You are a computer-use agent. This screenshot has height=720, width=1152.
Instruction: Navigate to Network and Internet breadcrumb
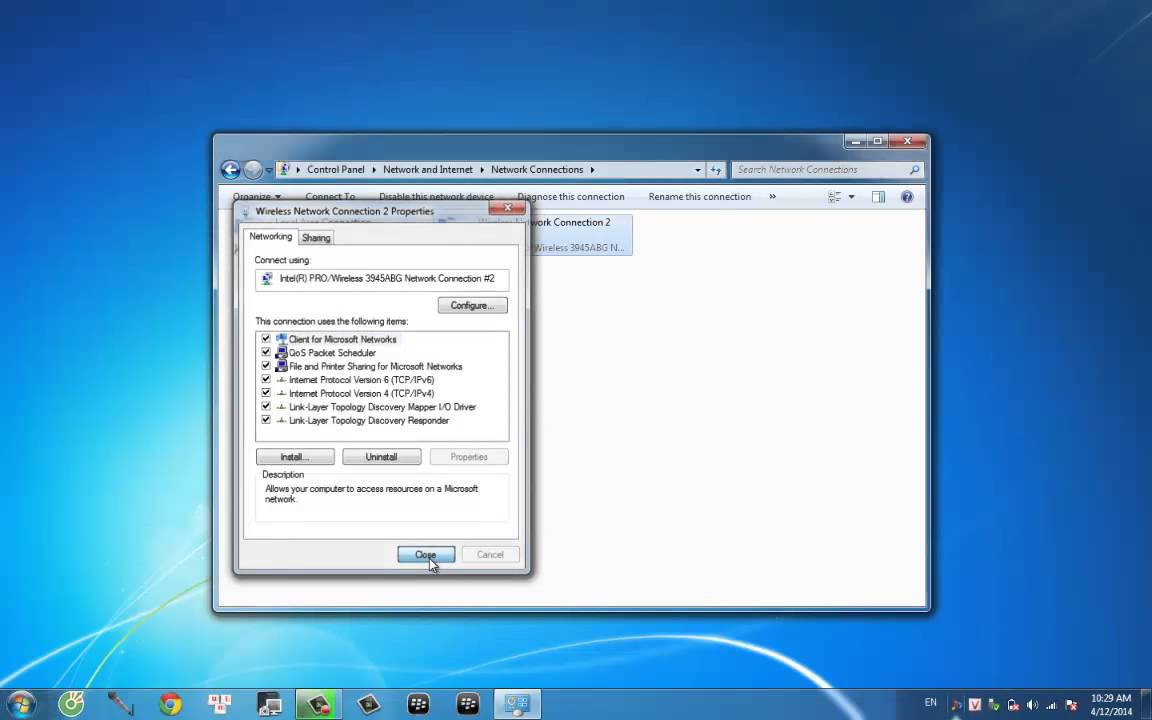428,170
